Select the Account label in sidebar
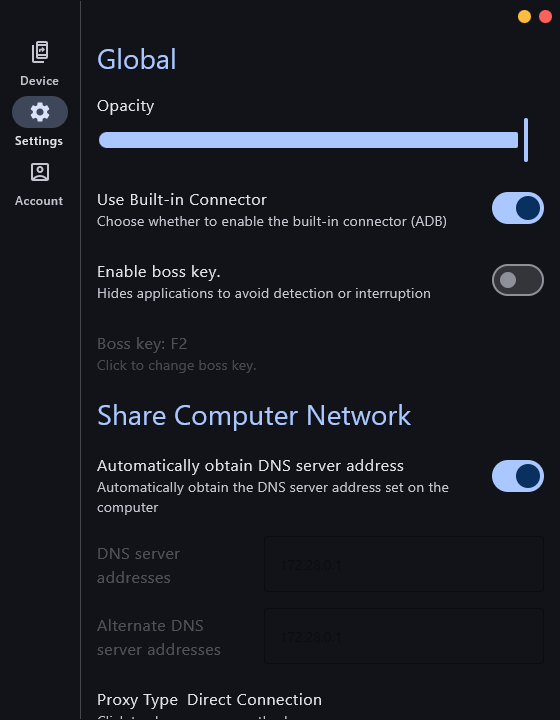This screenshot has height=720, width=560. click(x=39, y=201)
